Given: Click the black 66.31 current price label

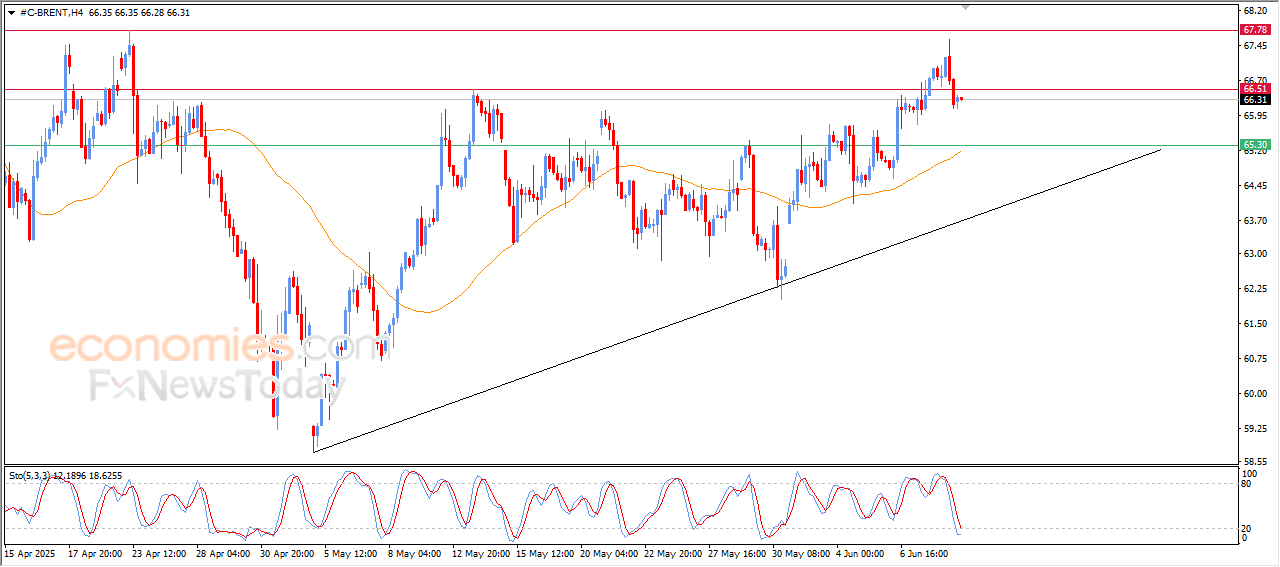Looking at the screenshot, I should coord(1255,99).
